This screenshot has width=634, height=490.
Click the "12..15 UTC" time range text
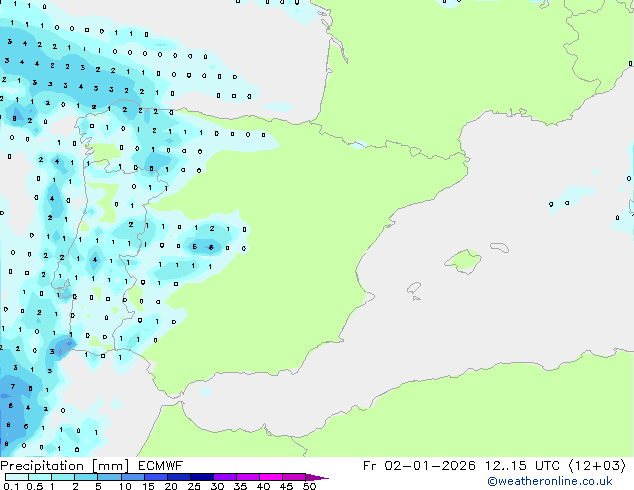coord(522,466)
